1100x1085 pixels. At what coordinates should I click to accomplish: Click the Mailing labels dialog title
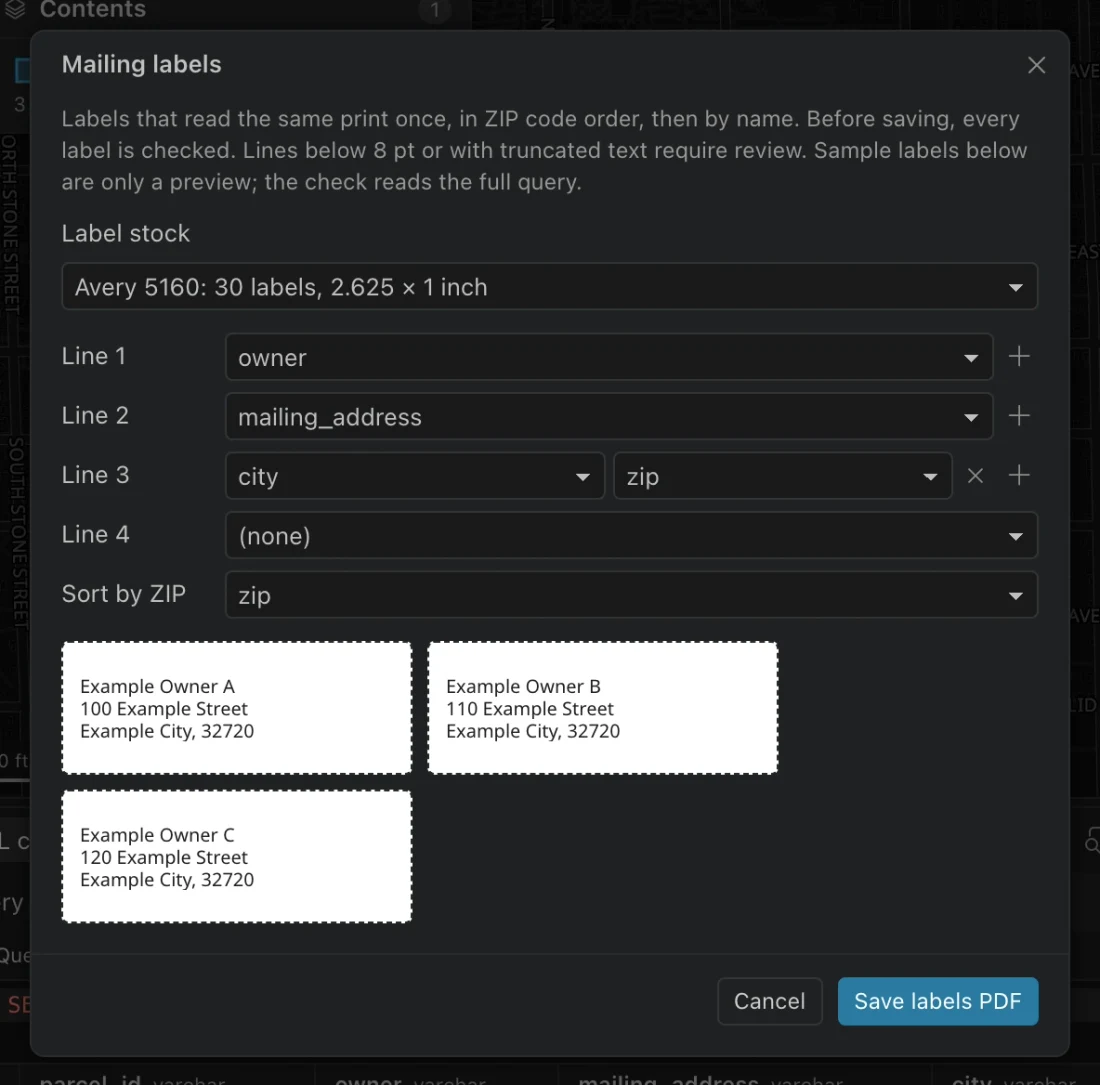(x=142, y=65)
